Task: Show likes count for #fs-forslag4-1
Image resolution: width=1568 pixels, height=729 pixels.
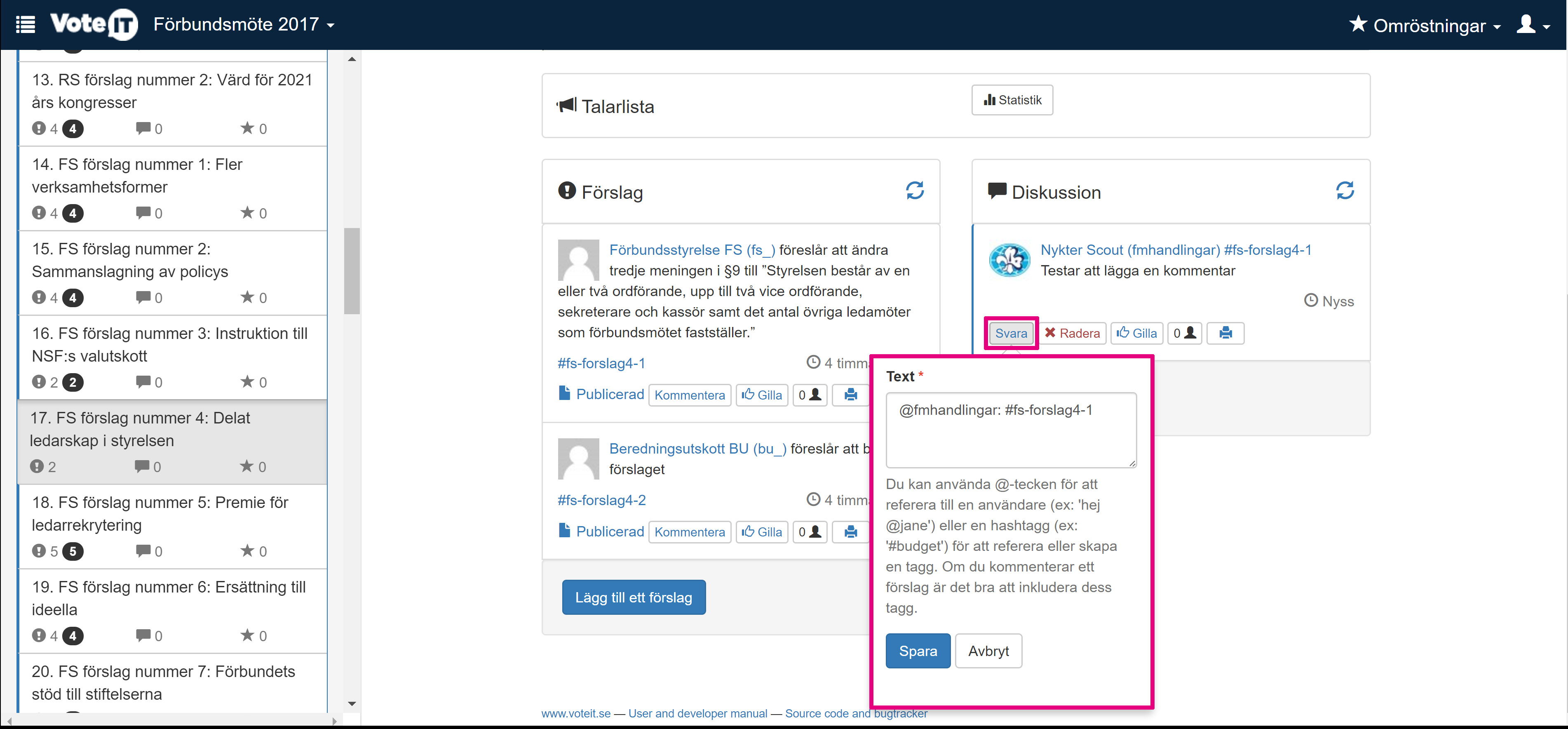Action: pyautogui.click(x=810, y=395)
